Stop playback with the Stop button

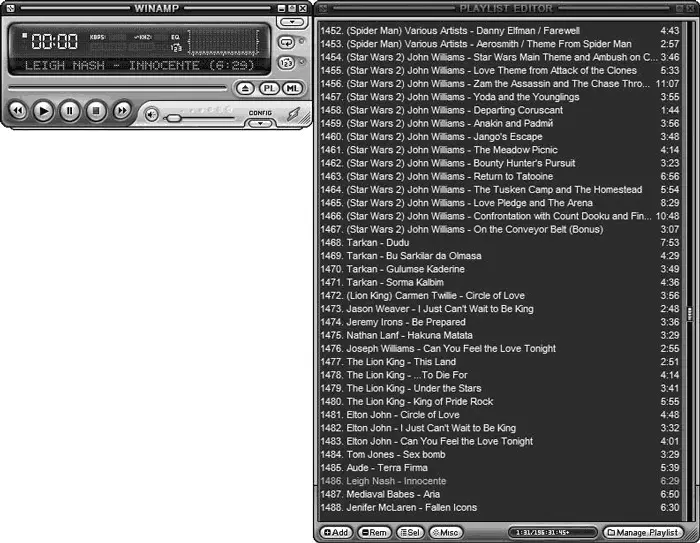click(95, 111)
